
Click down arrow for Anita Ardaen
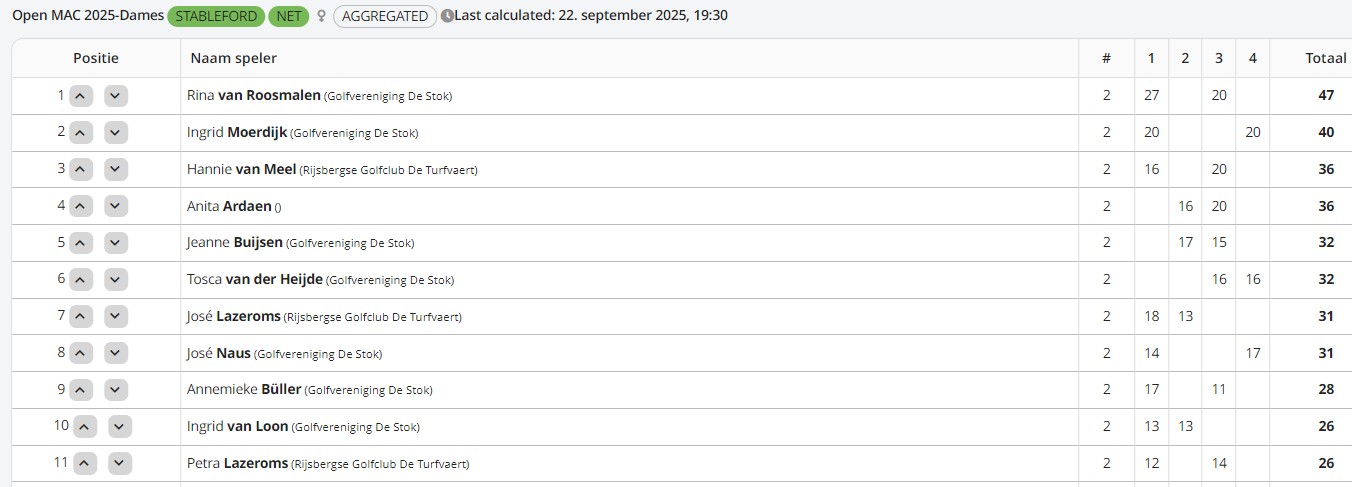coord(116,207)
